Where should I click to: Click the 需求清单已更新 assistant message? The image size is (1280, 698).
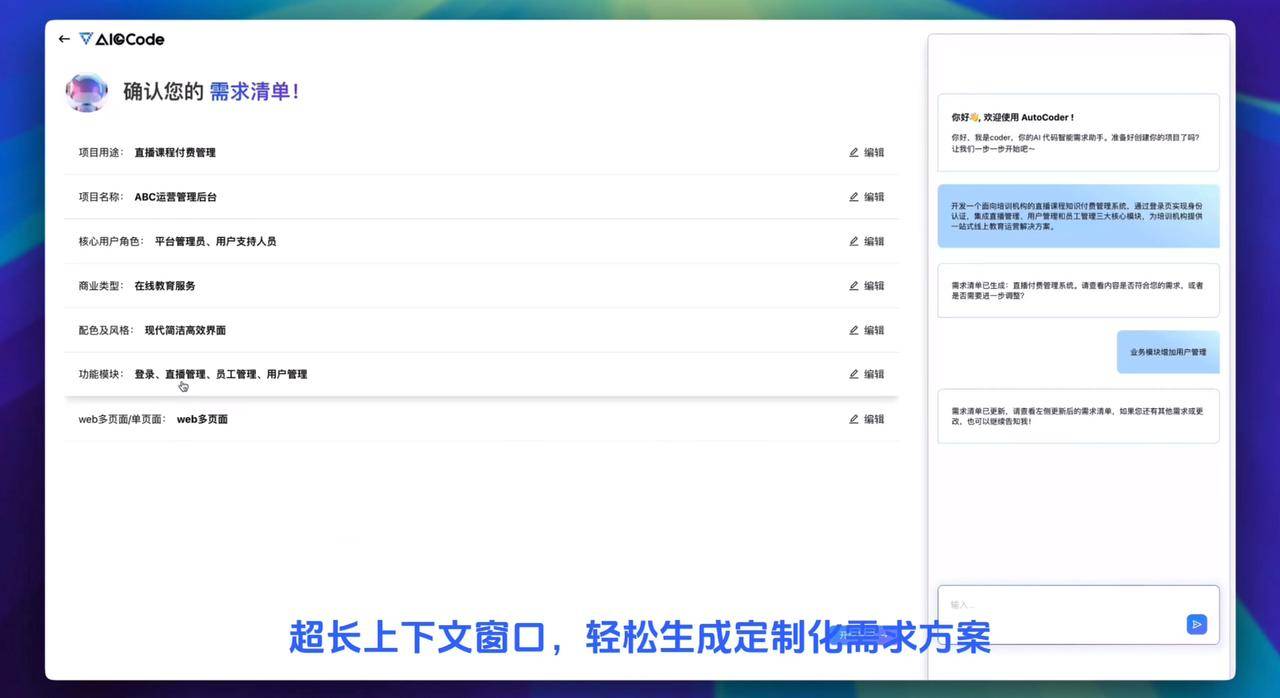click(1078, 413)
